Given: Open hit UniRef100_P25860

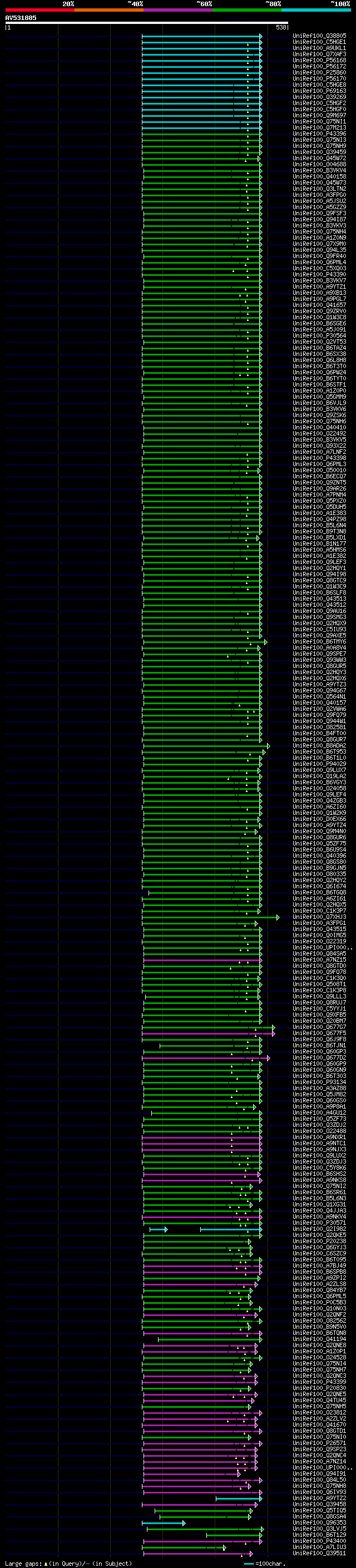Looking at the screenshot, I should tap(319, 72).
